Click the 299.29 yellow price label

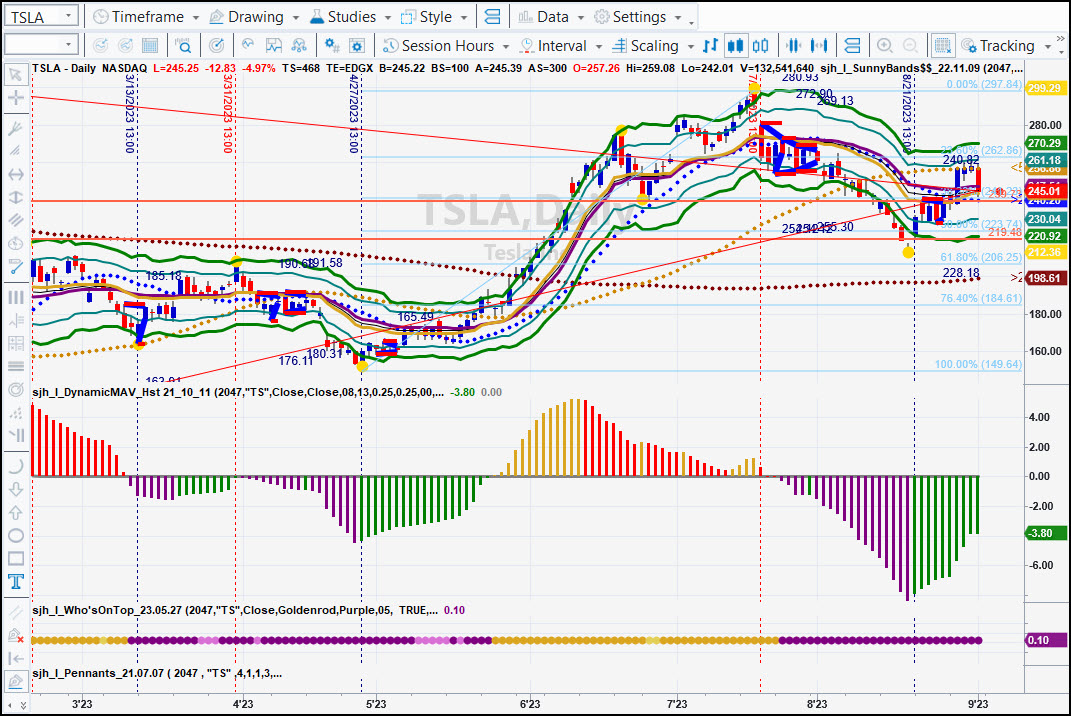(1044, 88)
